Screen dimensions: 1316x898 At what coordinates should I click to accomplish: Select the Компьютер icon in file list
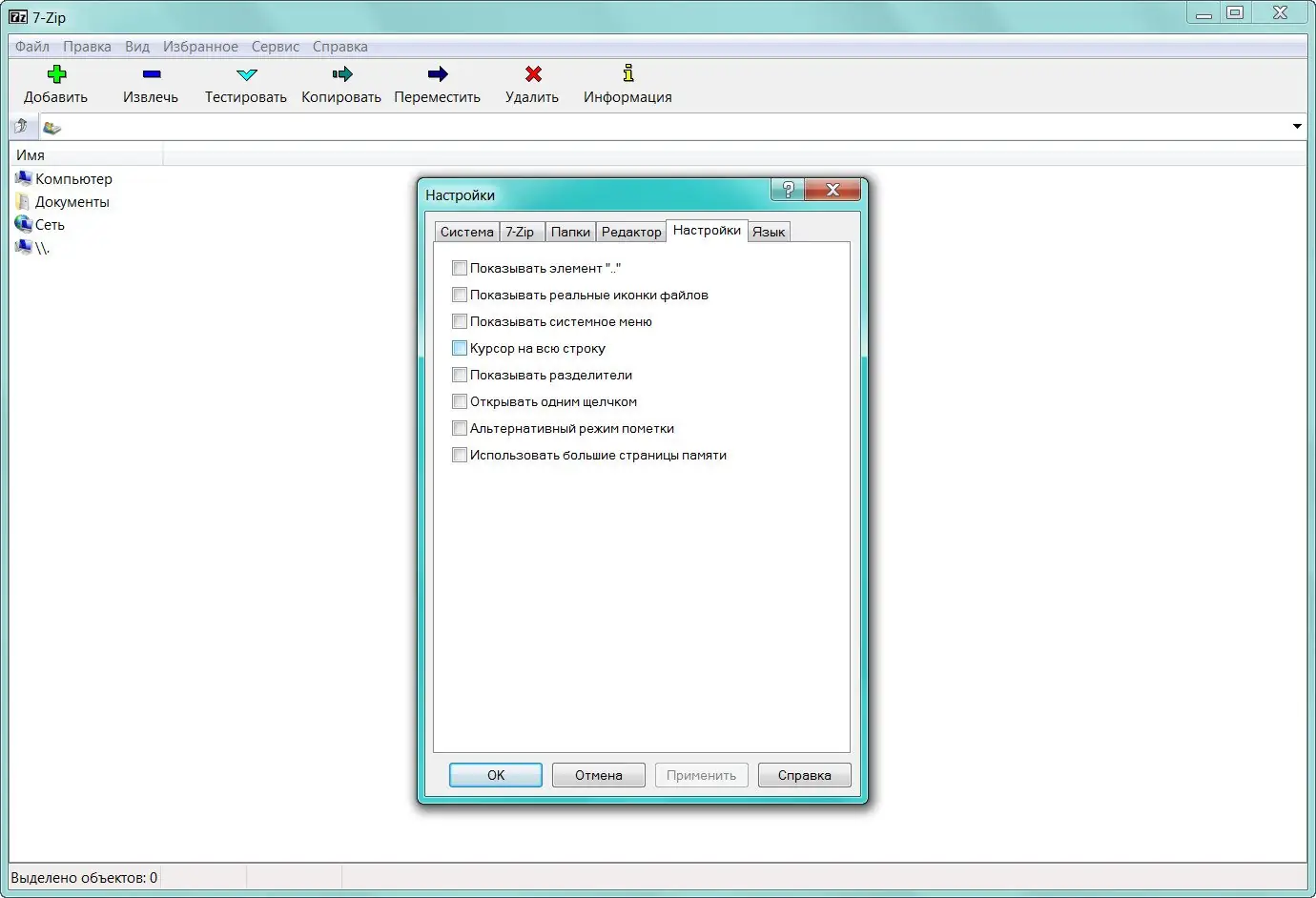pos(24,178)
